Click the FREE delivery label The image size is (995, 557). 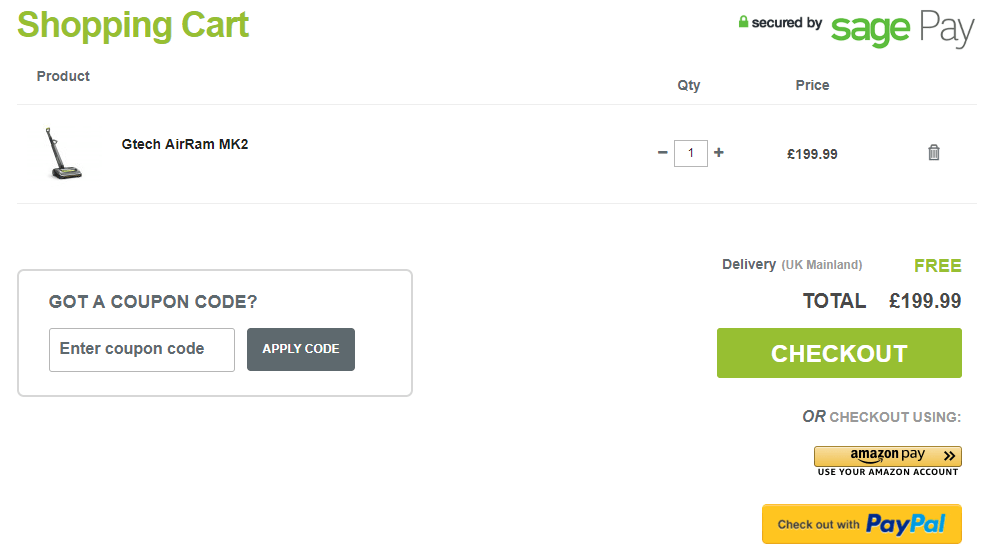click(937, 266)
